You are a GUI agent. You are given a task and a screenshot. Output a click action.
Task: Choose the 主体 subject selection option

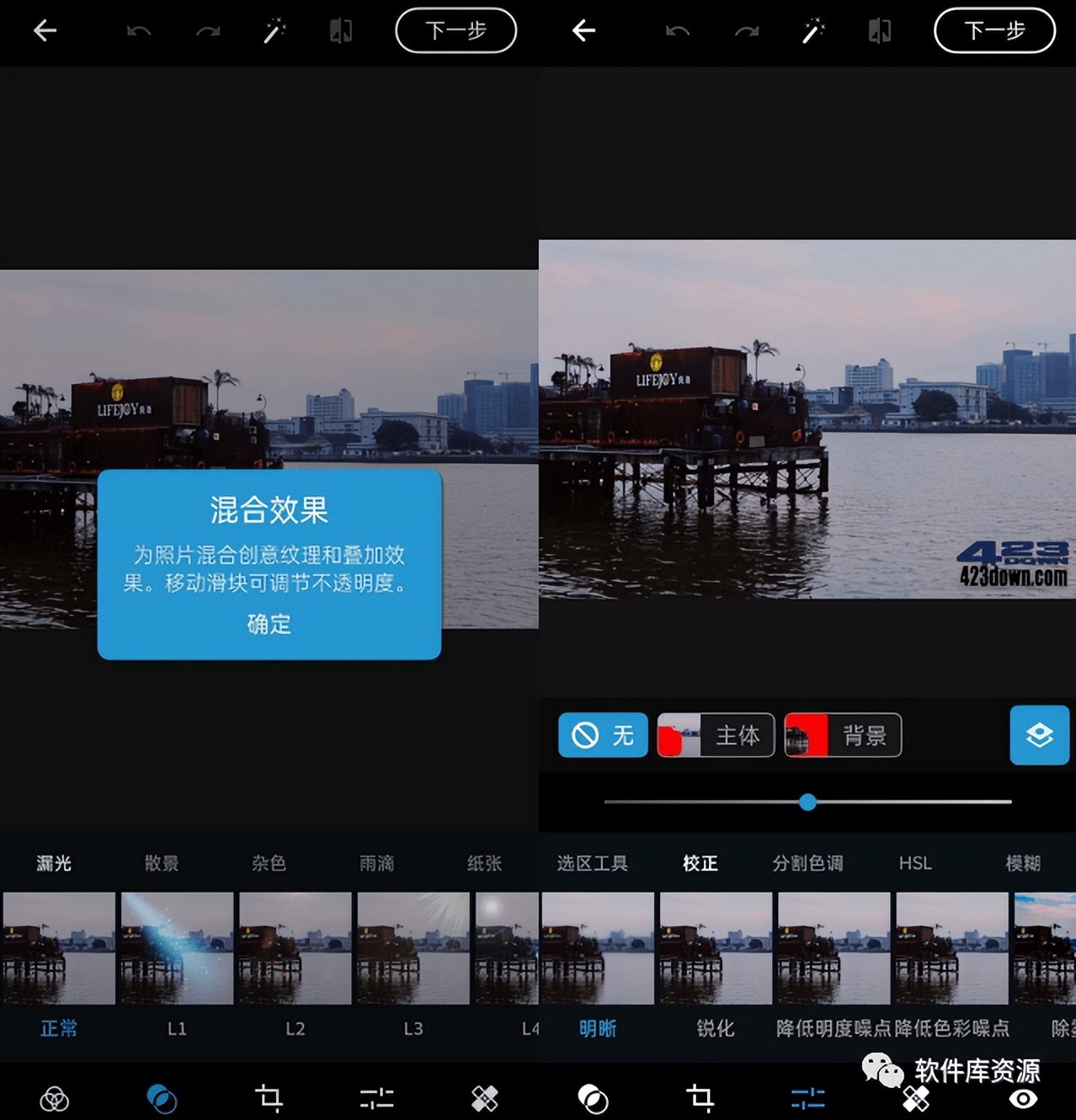pos(716,735)
